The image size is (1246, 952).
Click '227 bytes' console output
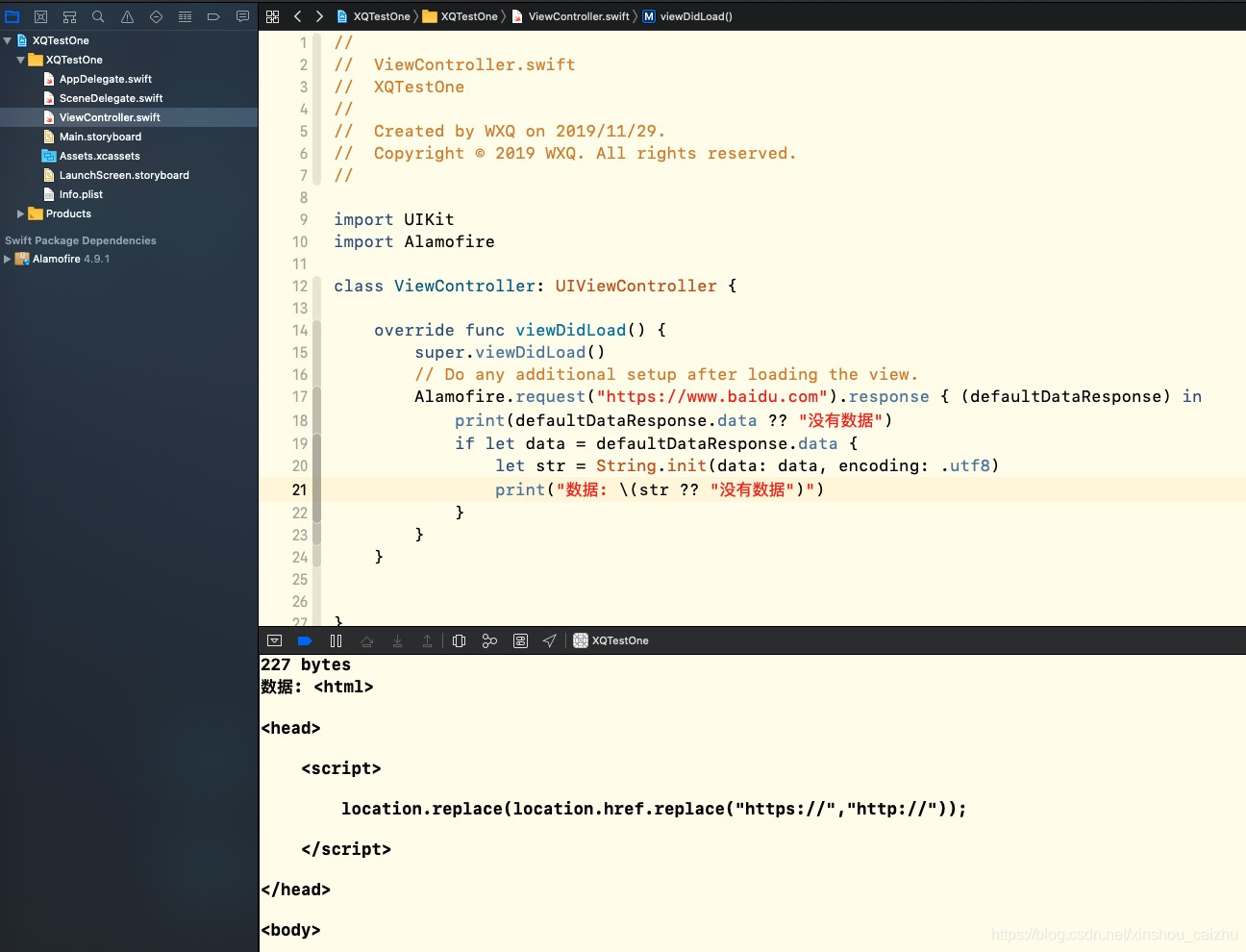tap(306, 664)
